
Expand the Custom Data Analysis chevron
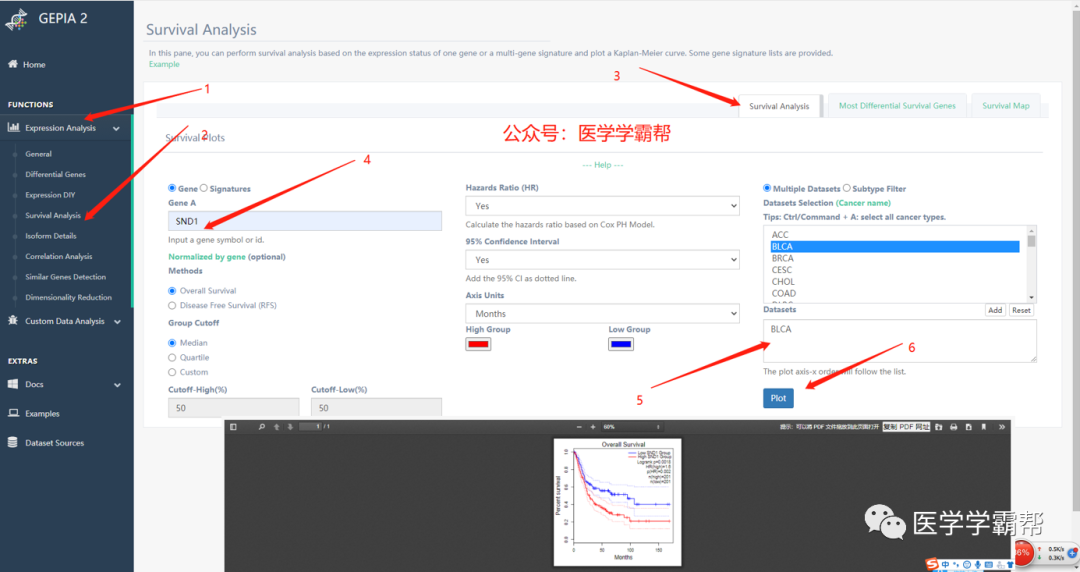click(117, 321)
